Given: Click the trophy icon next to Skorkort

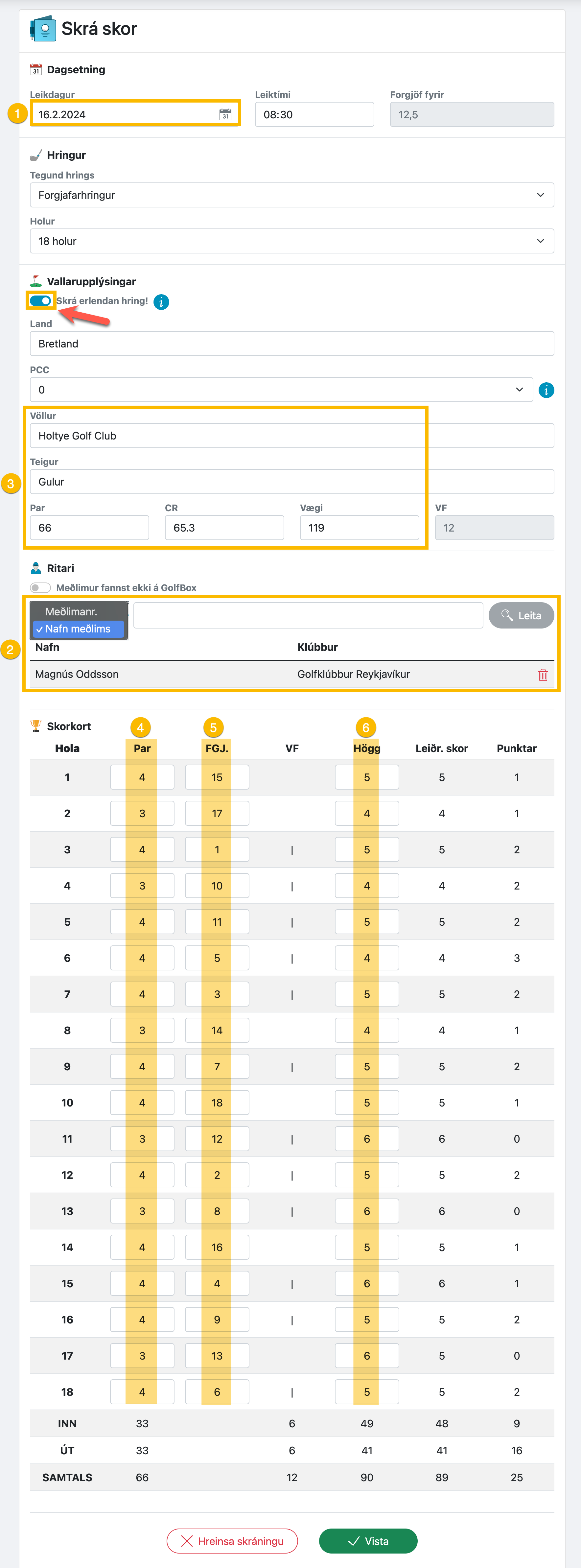Looking at the screenshot, I should [x=36, y=725].
